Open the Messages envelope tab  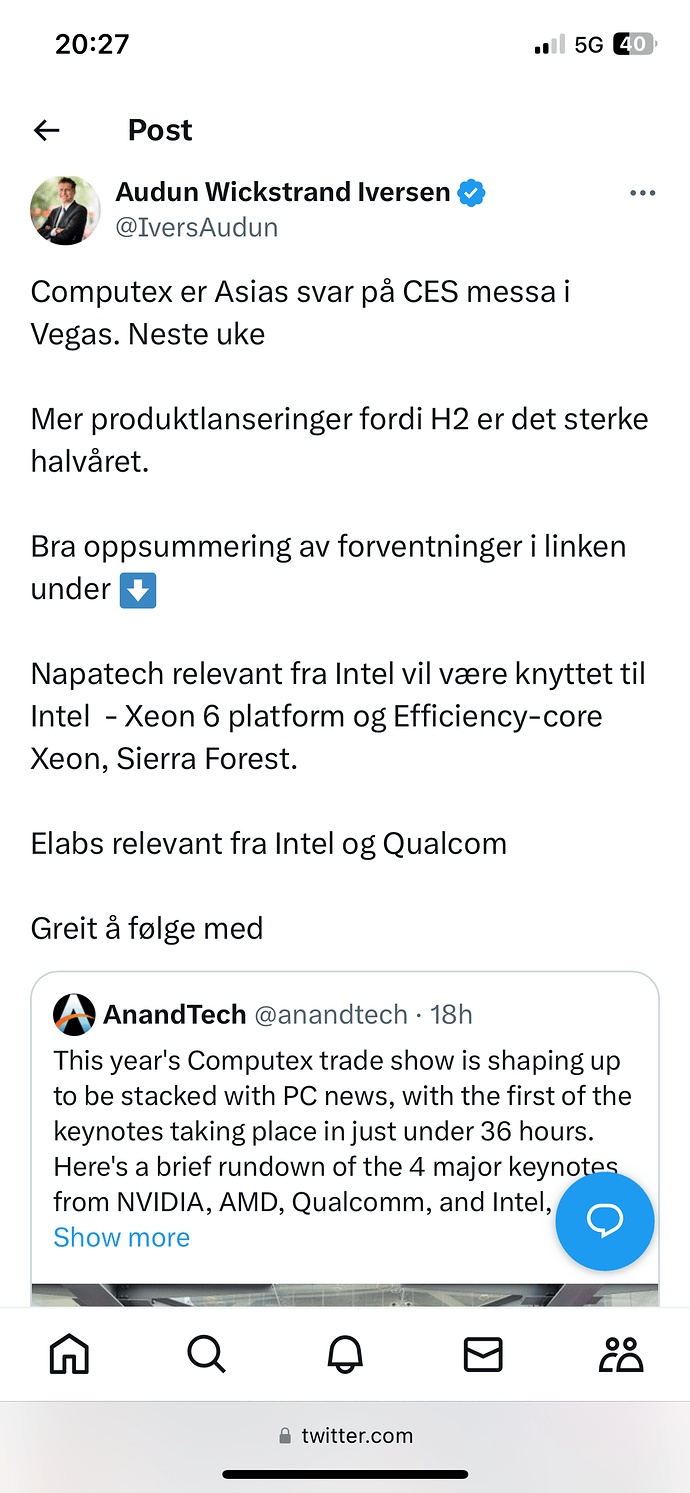(x=483, y=1354)
